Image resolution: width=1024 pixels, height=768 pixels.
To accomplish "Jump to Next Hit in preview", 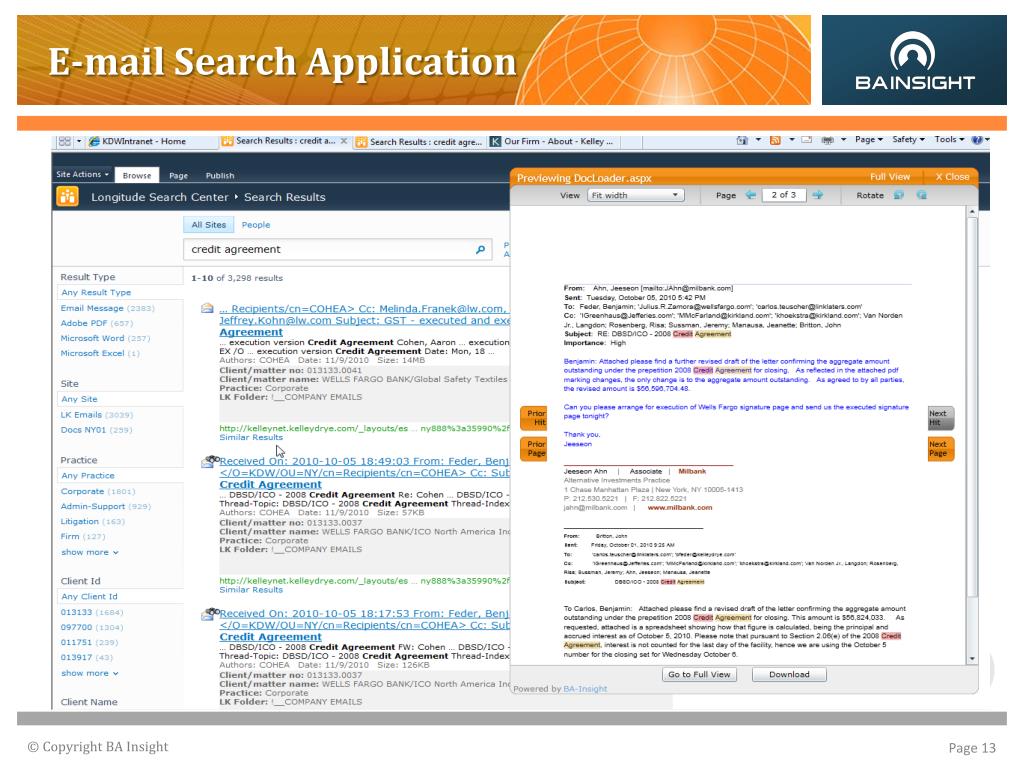I will 940,418.
